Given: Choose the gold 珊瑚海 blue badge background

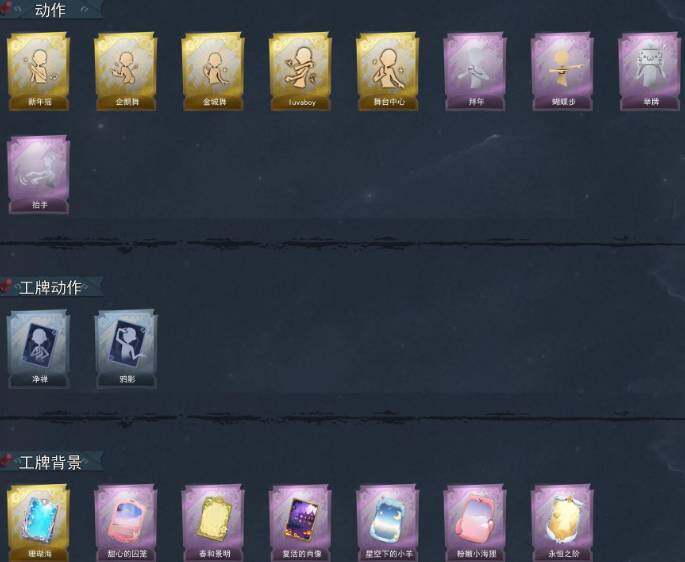Looking at the screenshot, I should pos(38,523).
